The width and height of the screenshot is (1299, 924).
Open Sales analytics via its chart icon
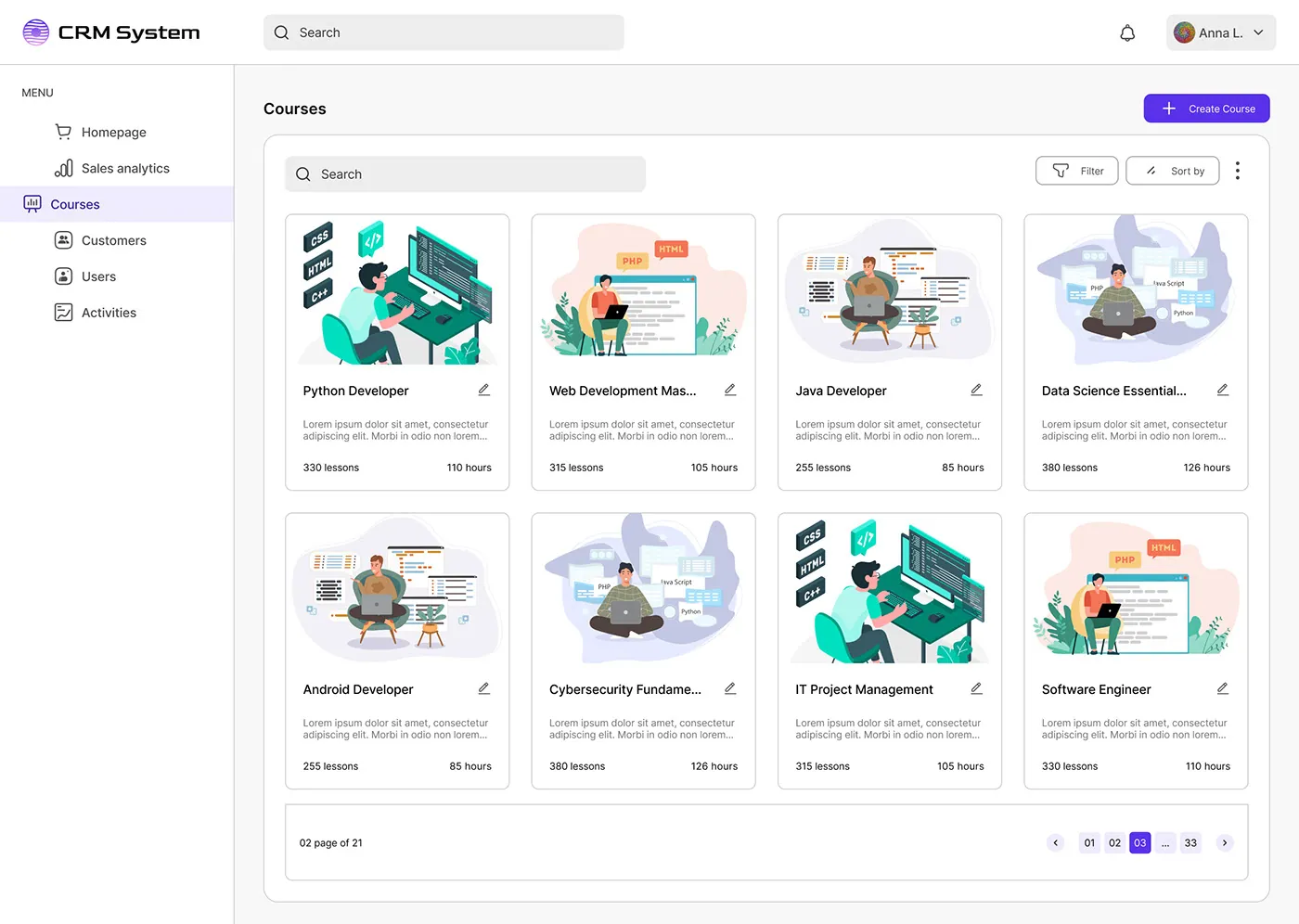(63, 168)
